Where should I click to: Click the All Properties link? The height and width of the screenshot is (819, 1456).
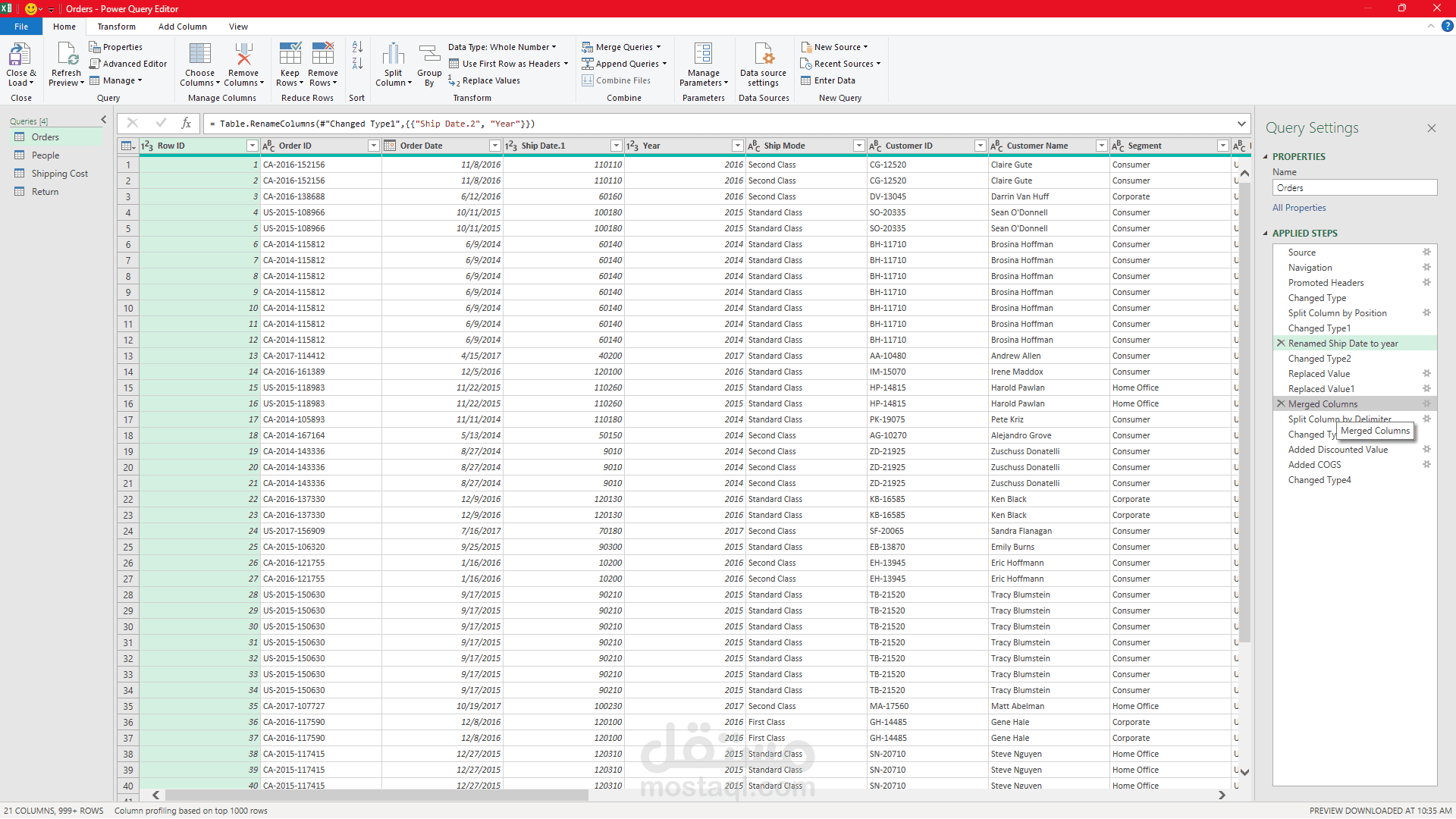pos(1299,208)
